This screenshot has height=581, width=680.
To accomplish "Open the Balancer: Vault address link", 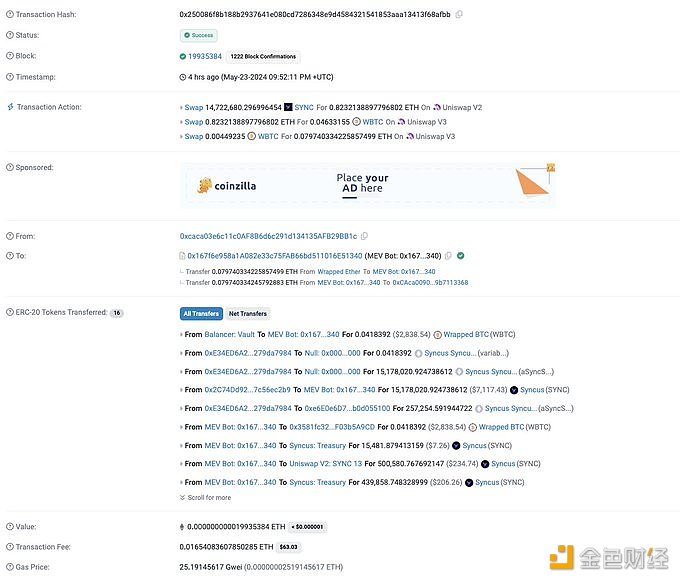I will coord(229,335).
